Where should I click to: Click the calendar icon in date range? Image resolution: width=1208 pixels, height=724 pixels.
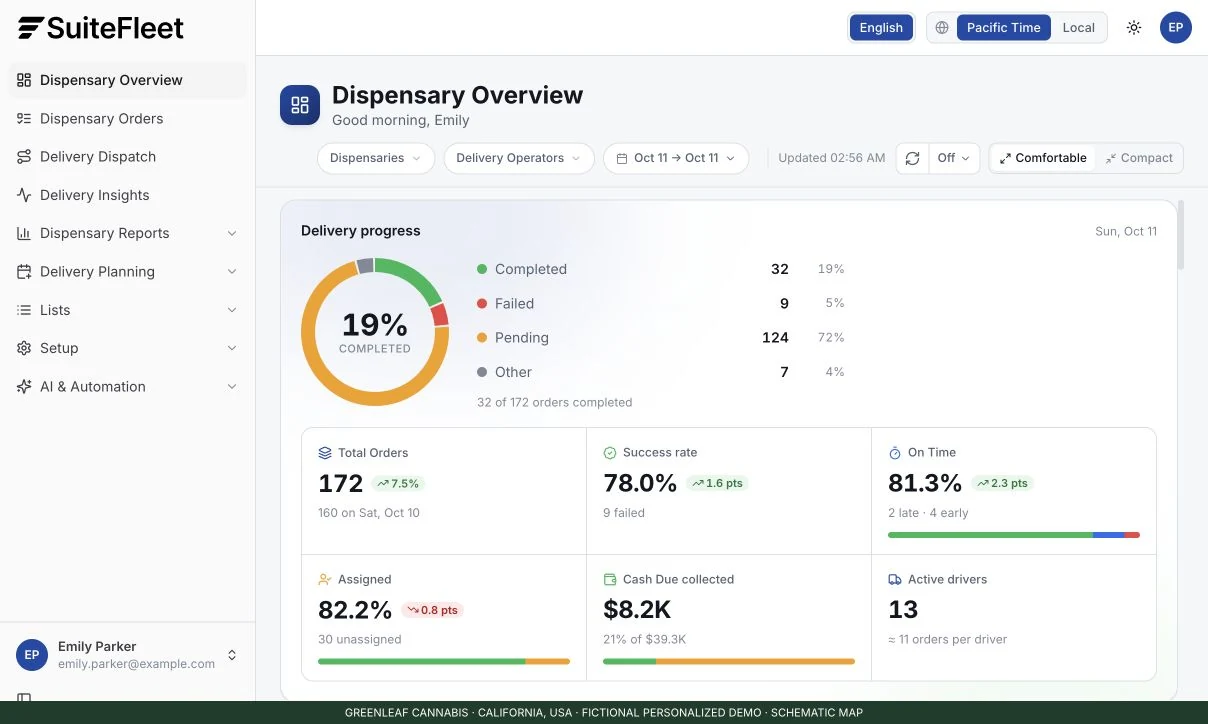622,158
